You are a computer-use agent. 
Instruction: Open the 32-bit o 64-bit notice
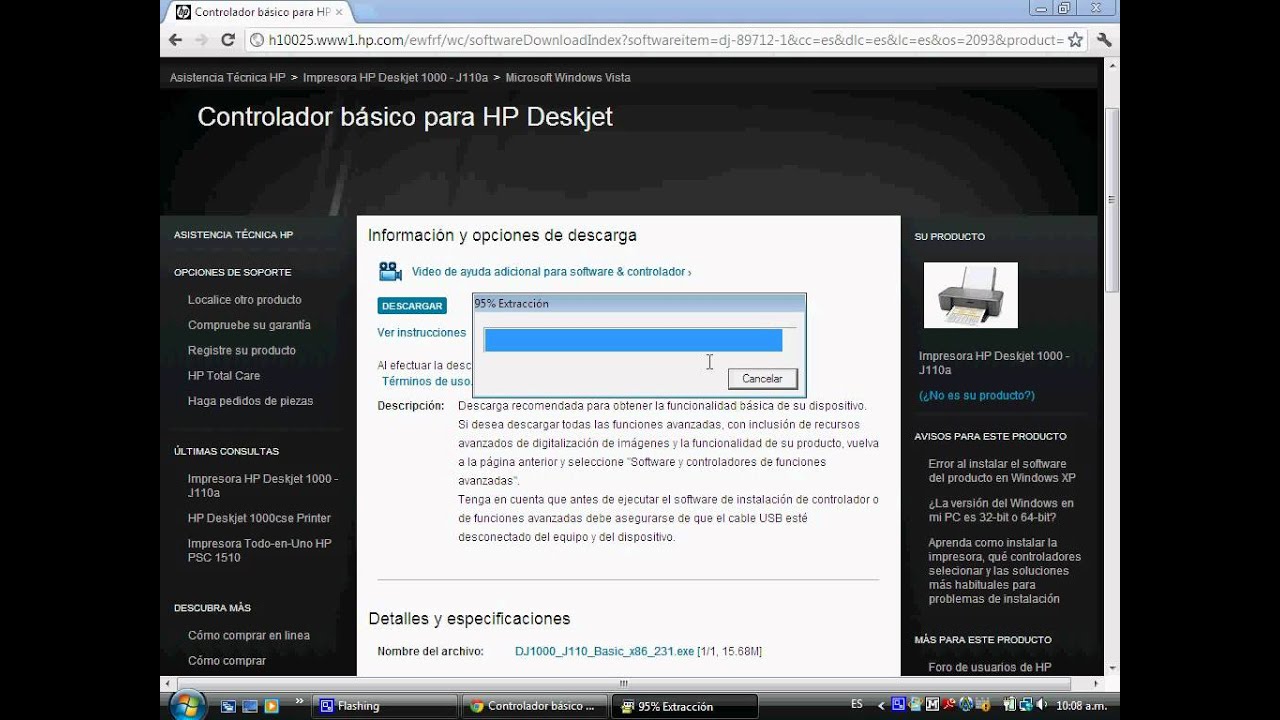[x=1001, y=510]
